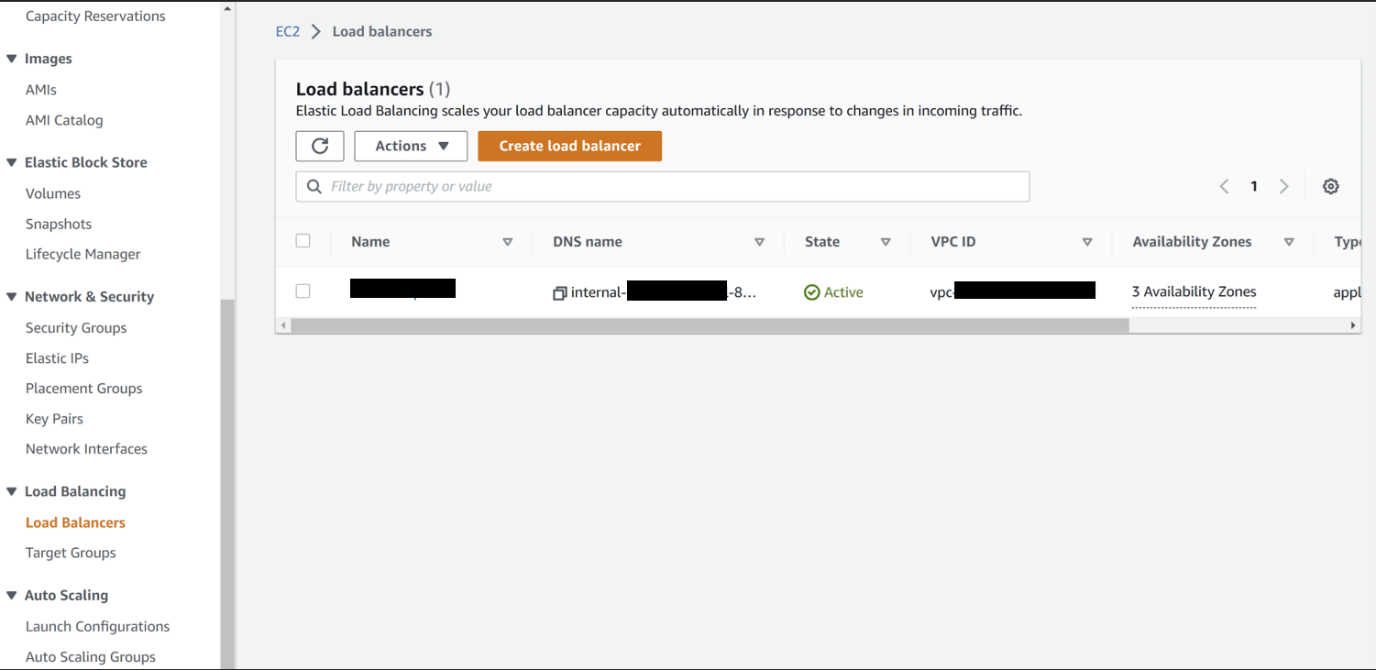Screen dimensions: 1376x670
Task: Go to next page with right chevron
Action: (x=1284, y=187)
